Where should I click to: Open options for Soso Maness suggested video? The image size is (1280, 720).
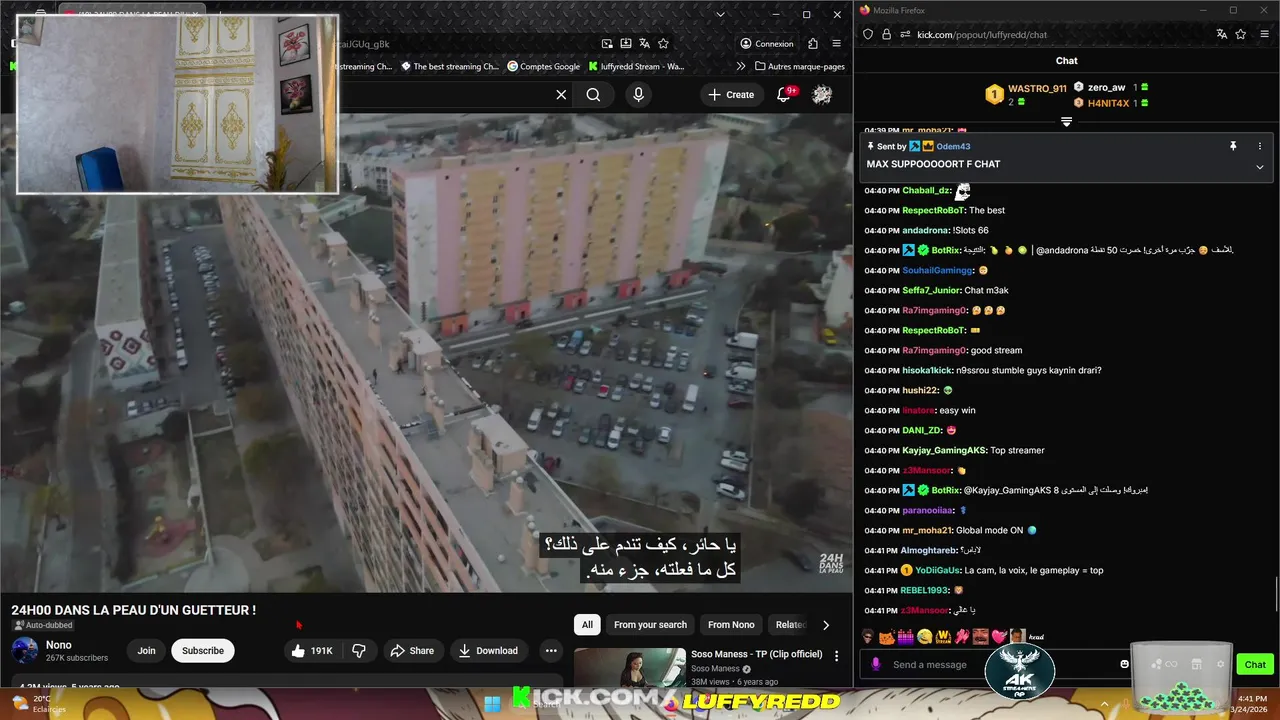837,656
